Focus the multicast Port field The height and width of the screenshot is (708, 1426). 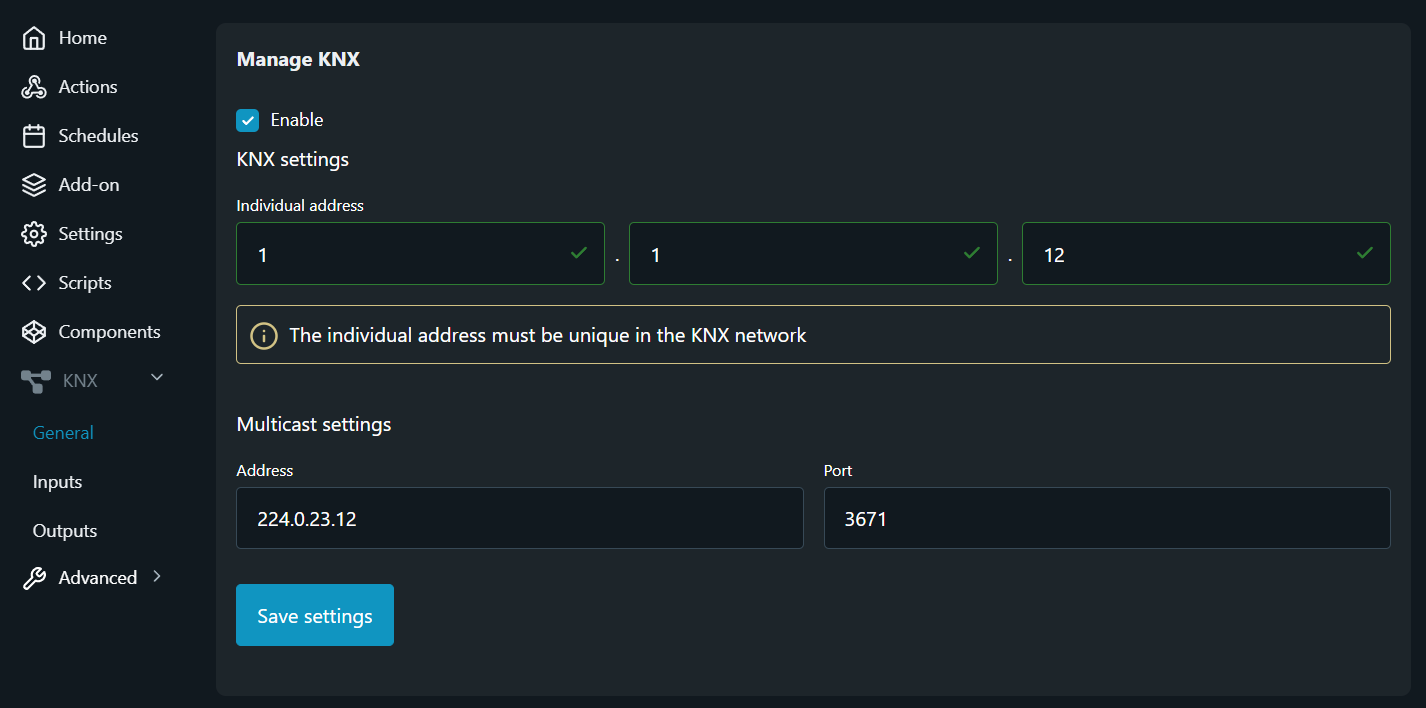click(1106, 518)
